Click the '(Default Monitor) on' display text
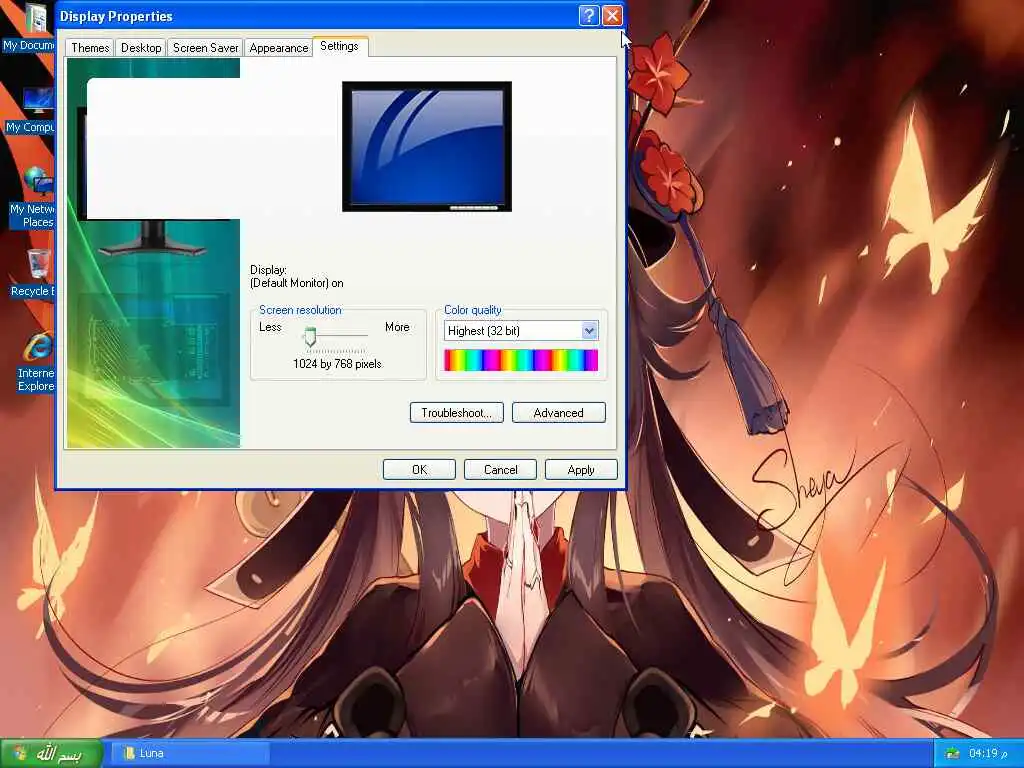 click(296, 283)
